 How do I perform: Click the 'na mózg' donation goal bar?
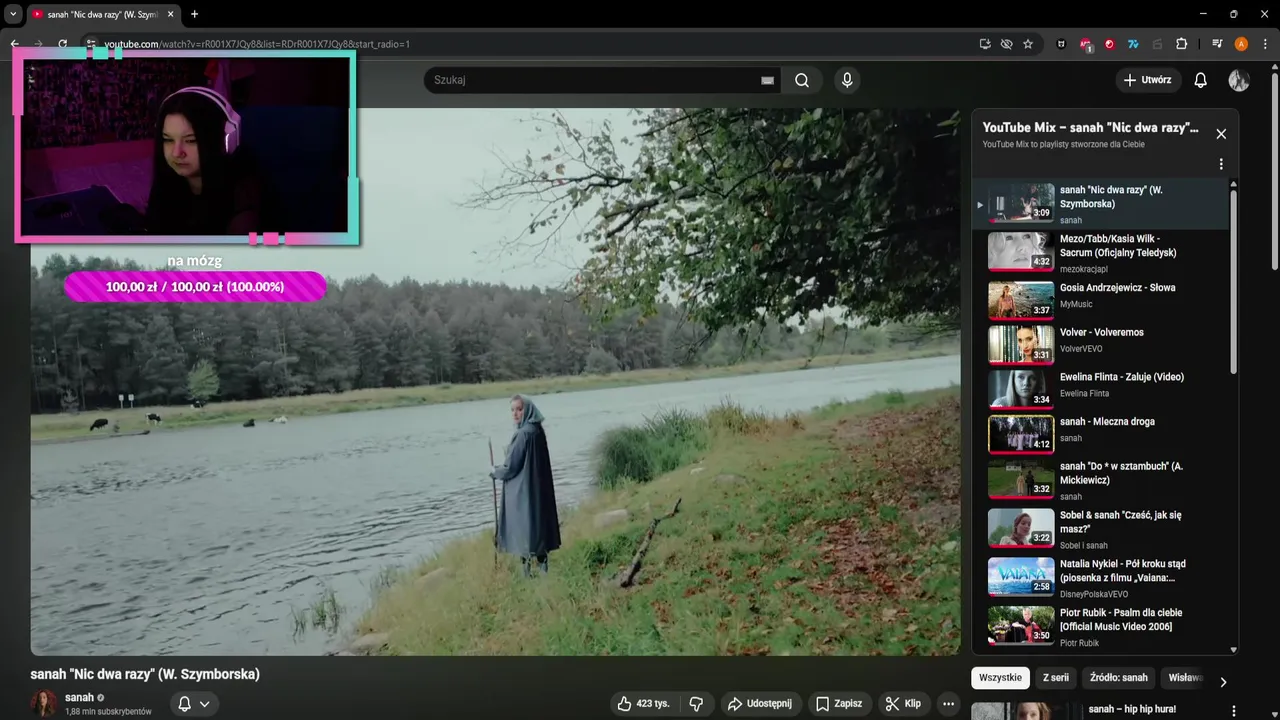pyautogui.click(x=195, y=287)
